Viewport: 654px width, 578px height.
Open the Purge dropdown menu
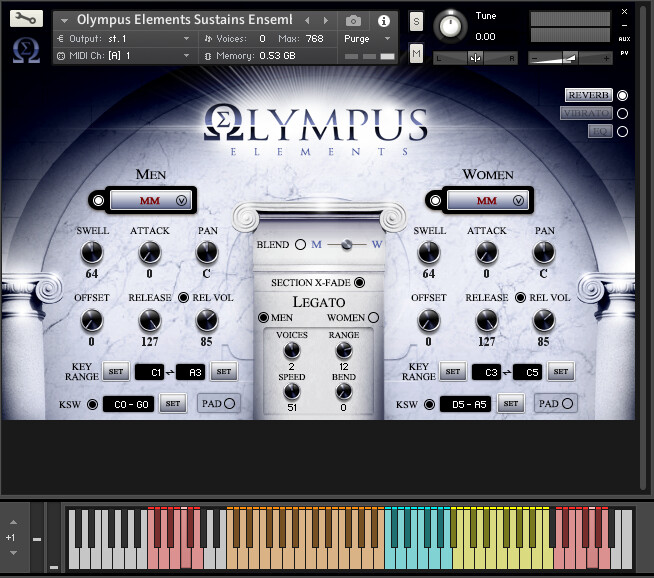(x=367, y=39)
